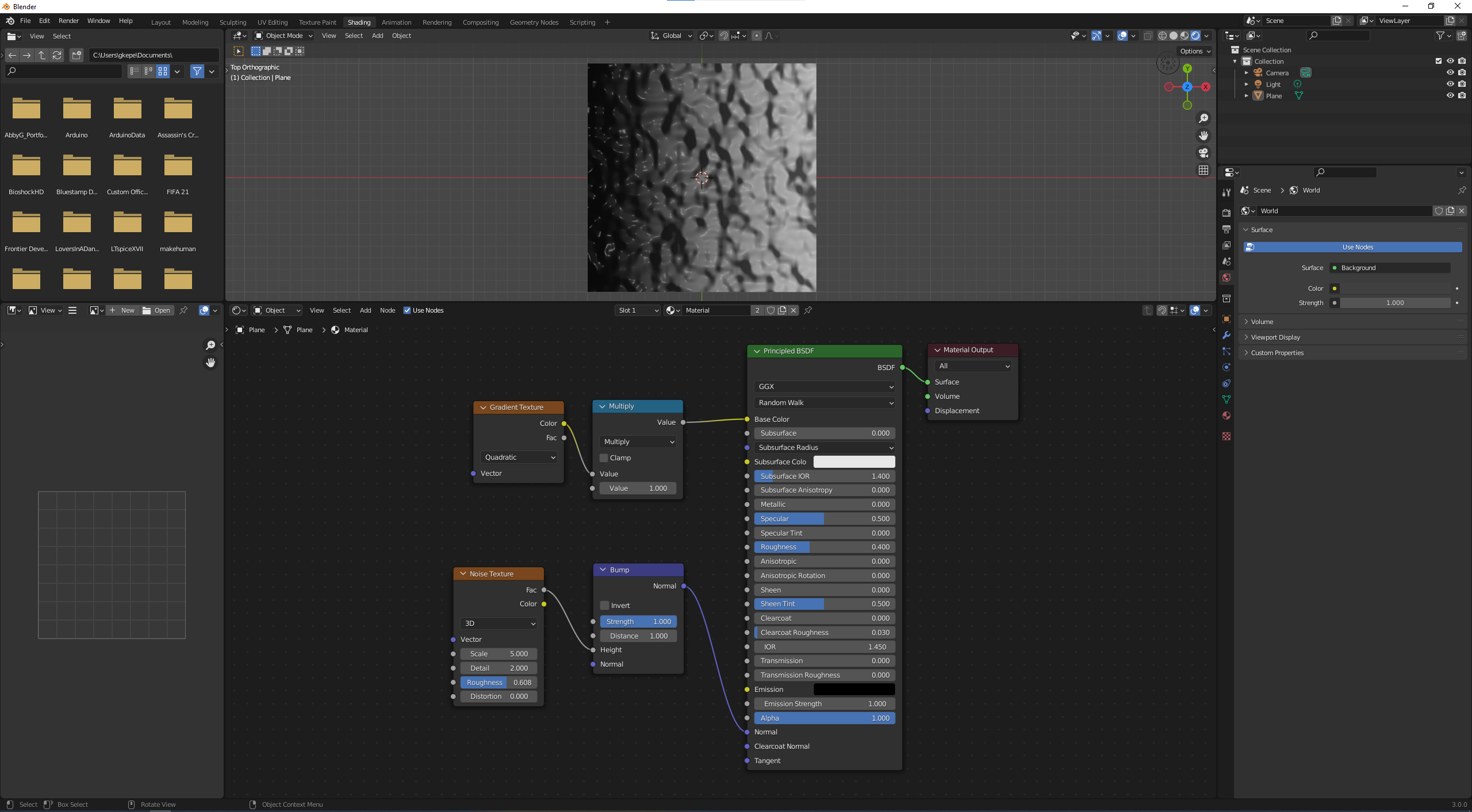Viewport: 1472px width, 812px height.
Task: Open the World properties tab icon
Action: (1226, 278)
